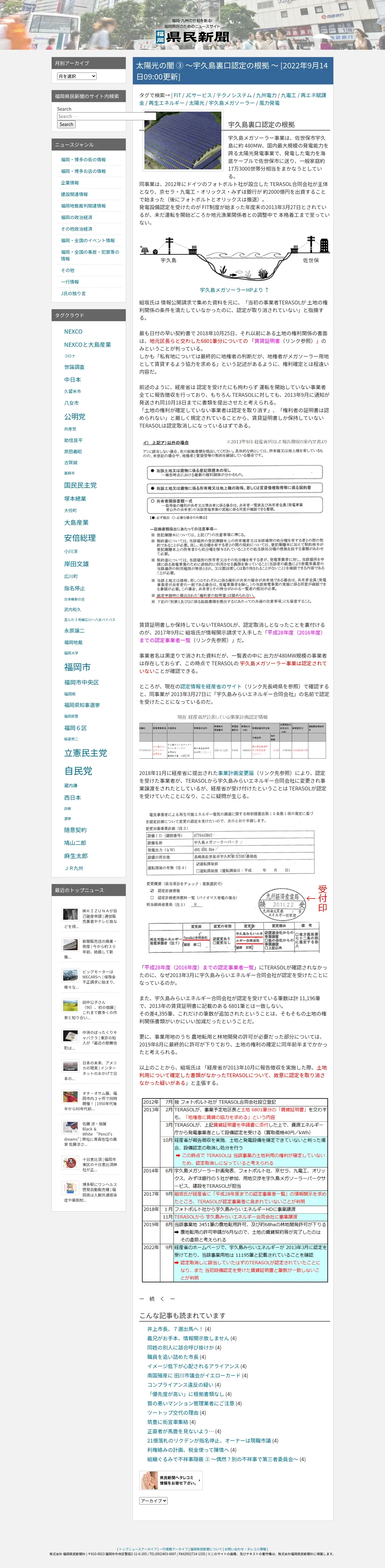Open 福岡・博多の街の情報 news genre
Image resolution: width=385 pixels, height=1568 pixels.
(x=83, y=160)
